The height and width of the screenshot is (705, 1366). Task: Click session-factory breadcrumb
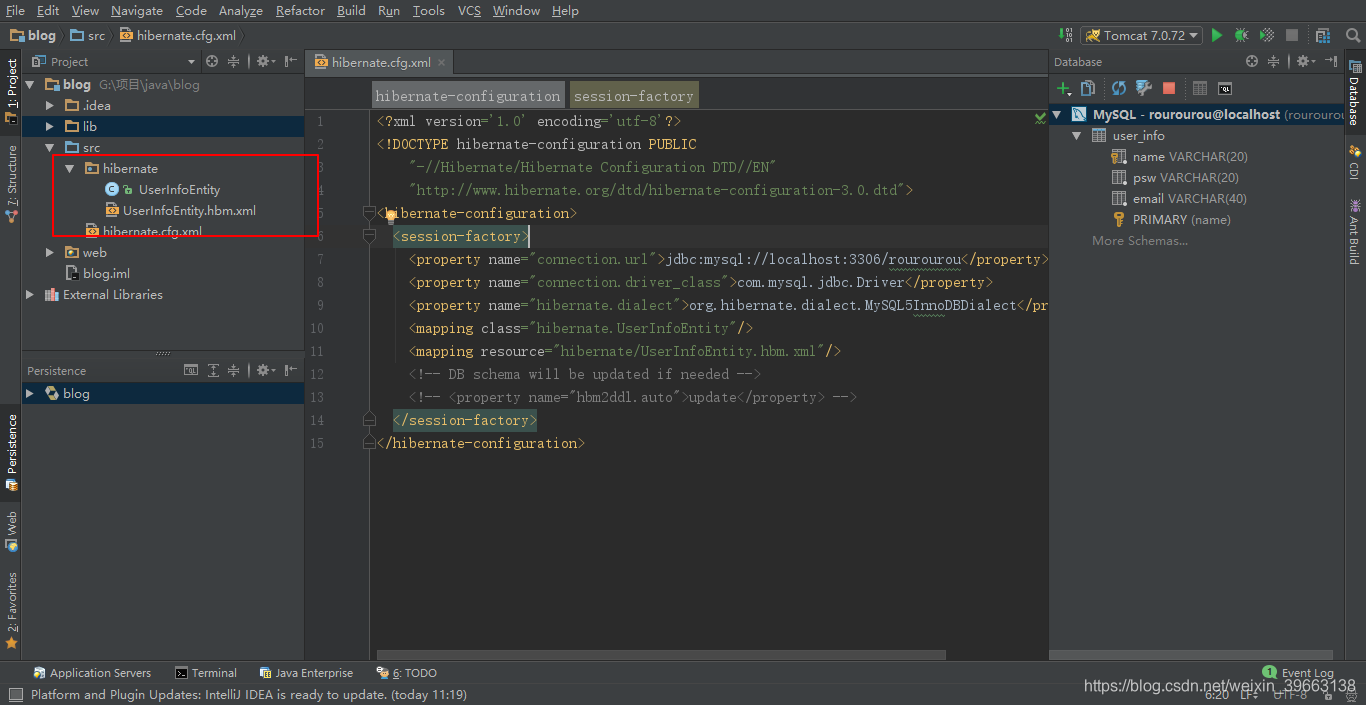(x=634, y=96)
